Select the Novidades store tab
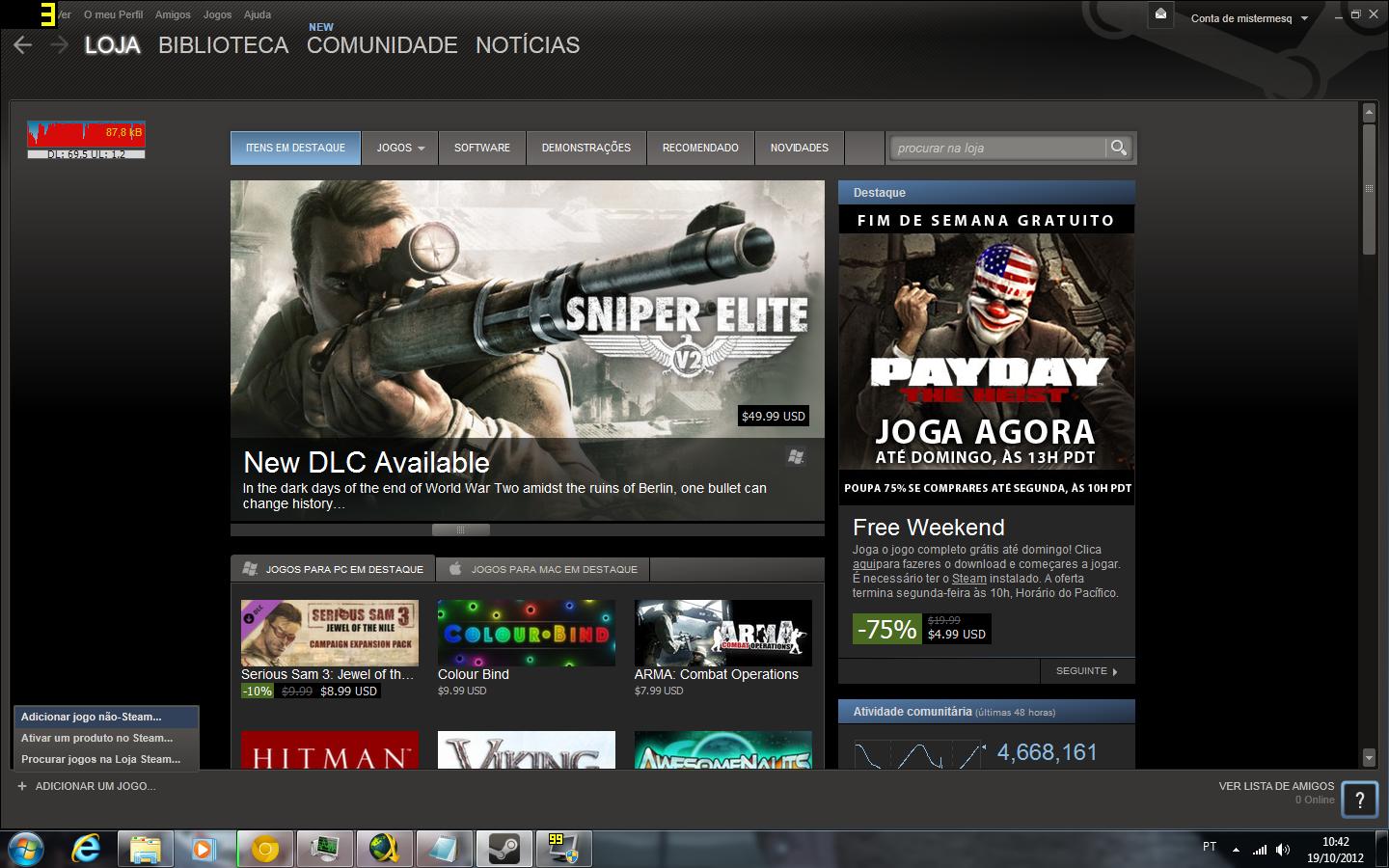Screen dimensions: 1389x868 [x=800, y=148]
